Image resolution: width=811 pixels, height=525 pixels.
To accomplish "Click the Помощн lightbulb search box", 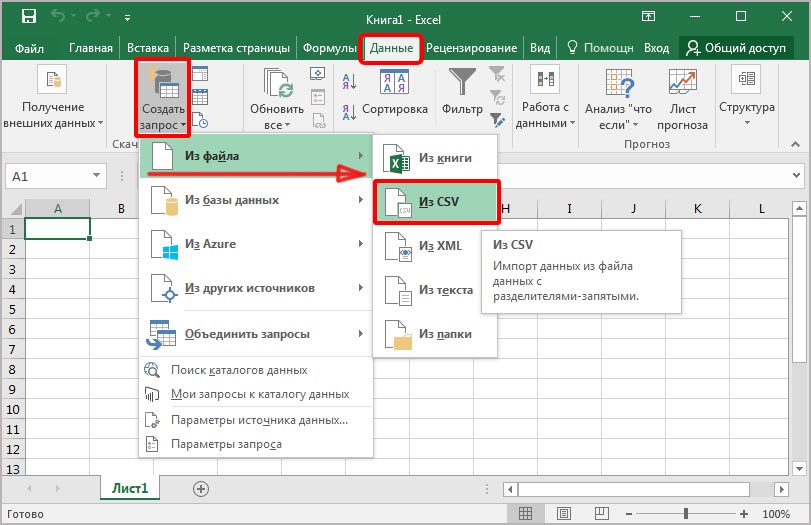I will 600,48.
